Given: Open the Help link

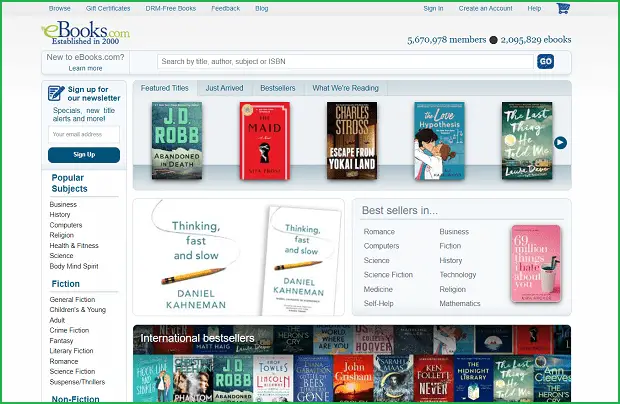Looking at the screenshot, I should click(x=534, y=8).
